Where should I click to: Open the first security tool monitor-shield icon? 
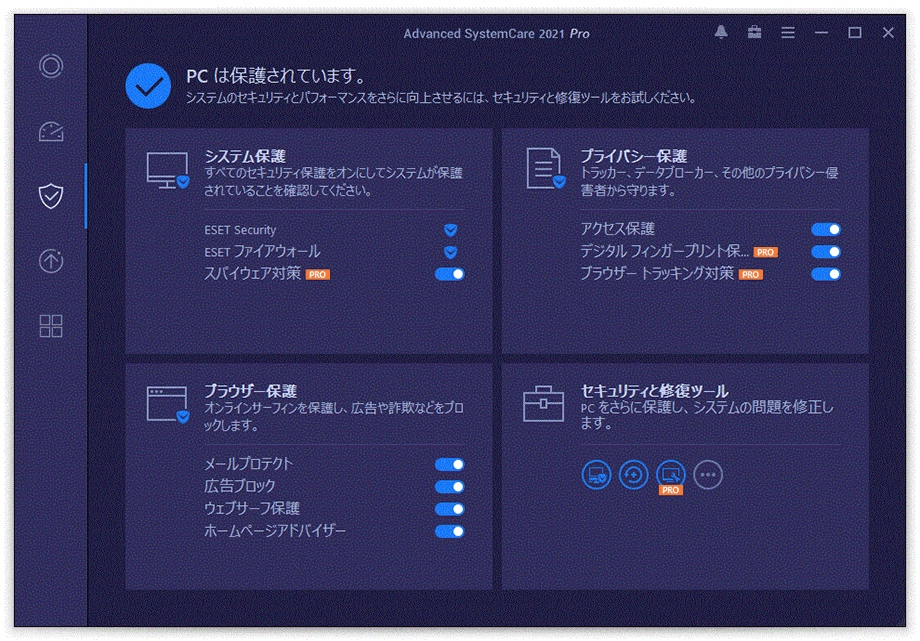pos(596,474)
